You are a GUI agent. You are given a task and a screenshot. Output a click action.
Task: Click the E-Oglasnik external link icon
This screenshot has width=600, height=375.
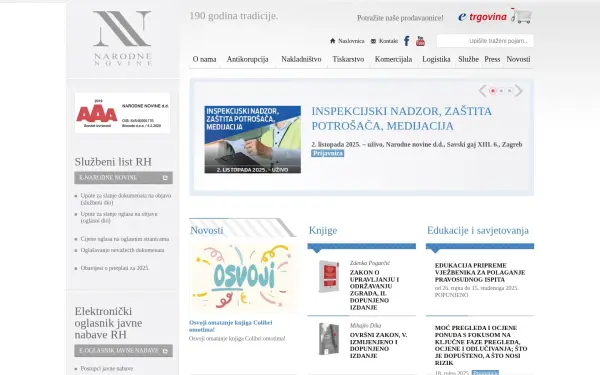pyautogui.click(x=165, y=351)
